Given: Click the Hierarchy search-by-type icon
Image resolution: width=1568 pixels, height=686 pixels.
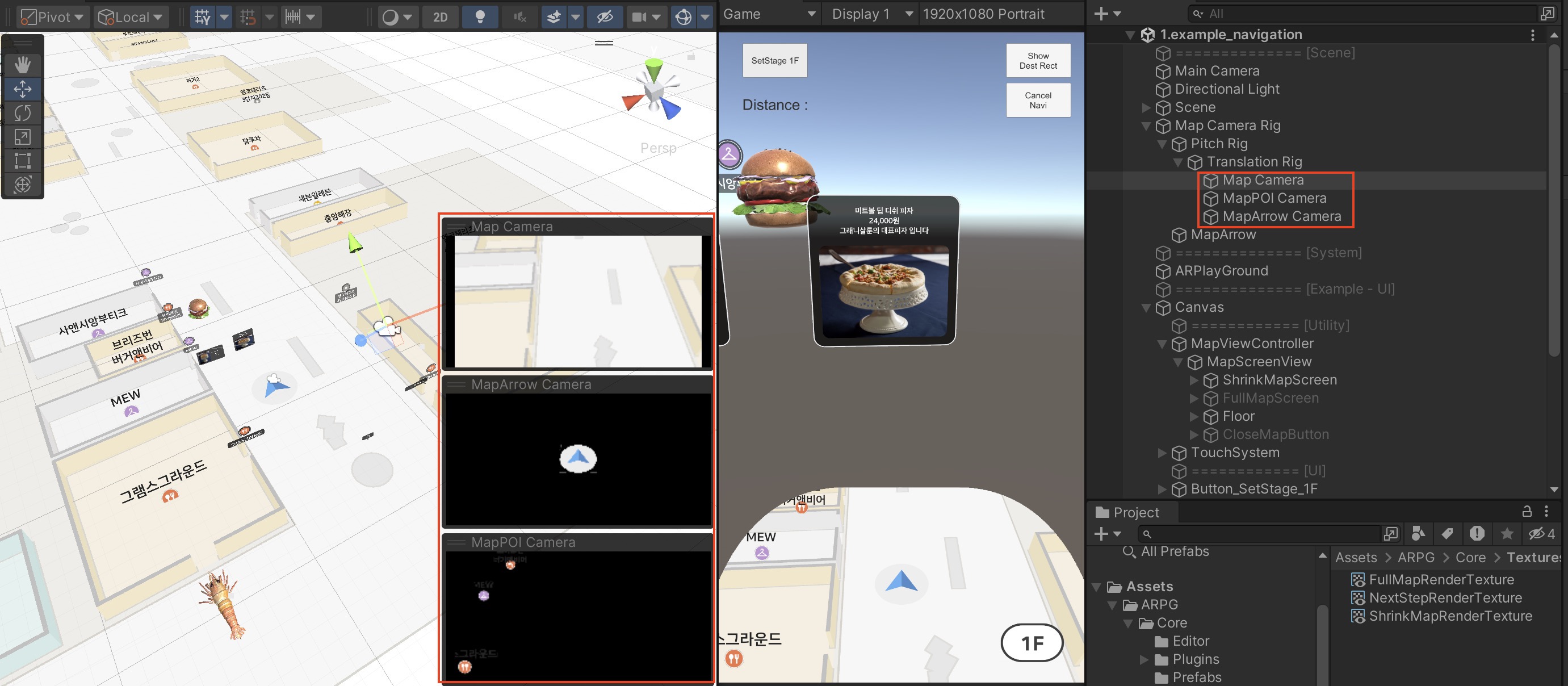Looking at the screenshot, I should 1548,14.
